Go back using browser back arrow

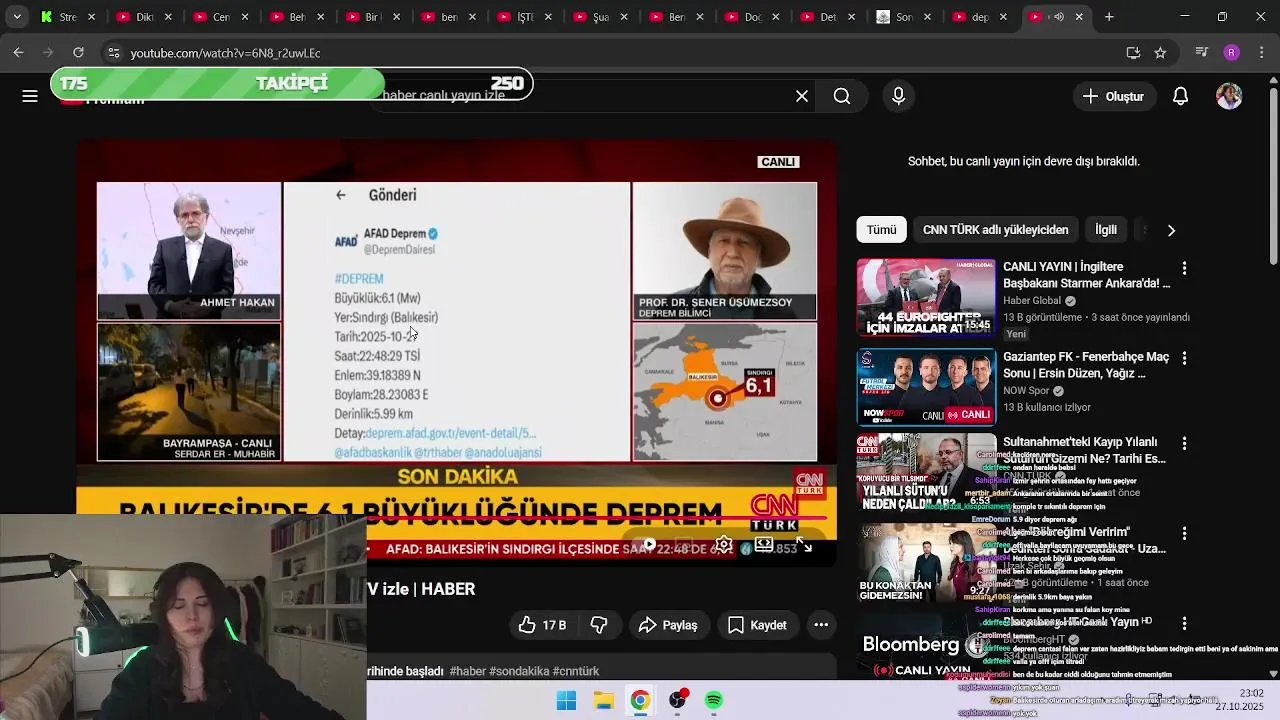[x=18, y=52]
